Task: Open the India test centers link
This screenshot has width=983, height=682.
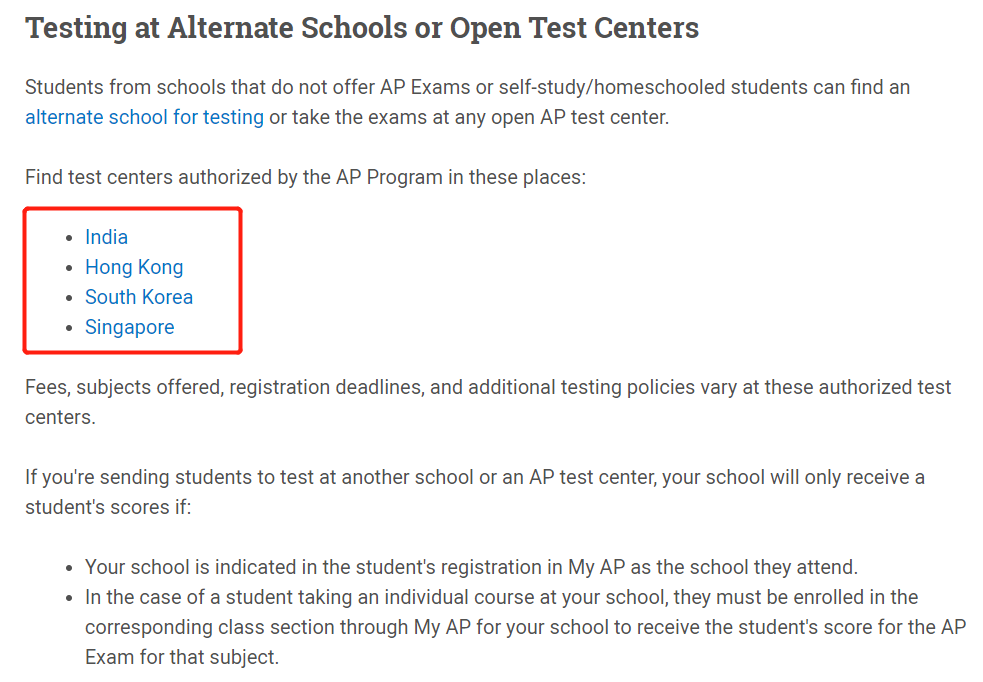Action: [107, 237]
